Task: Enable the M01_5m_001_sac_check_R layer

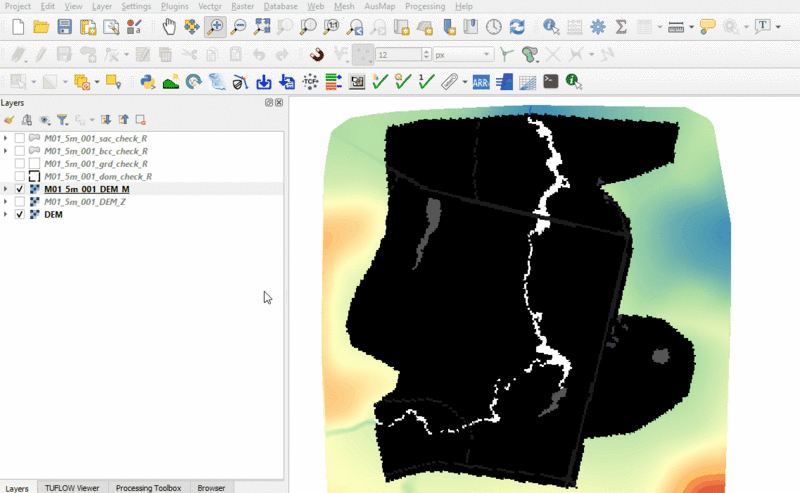Action: [x=20, y=137]
